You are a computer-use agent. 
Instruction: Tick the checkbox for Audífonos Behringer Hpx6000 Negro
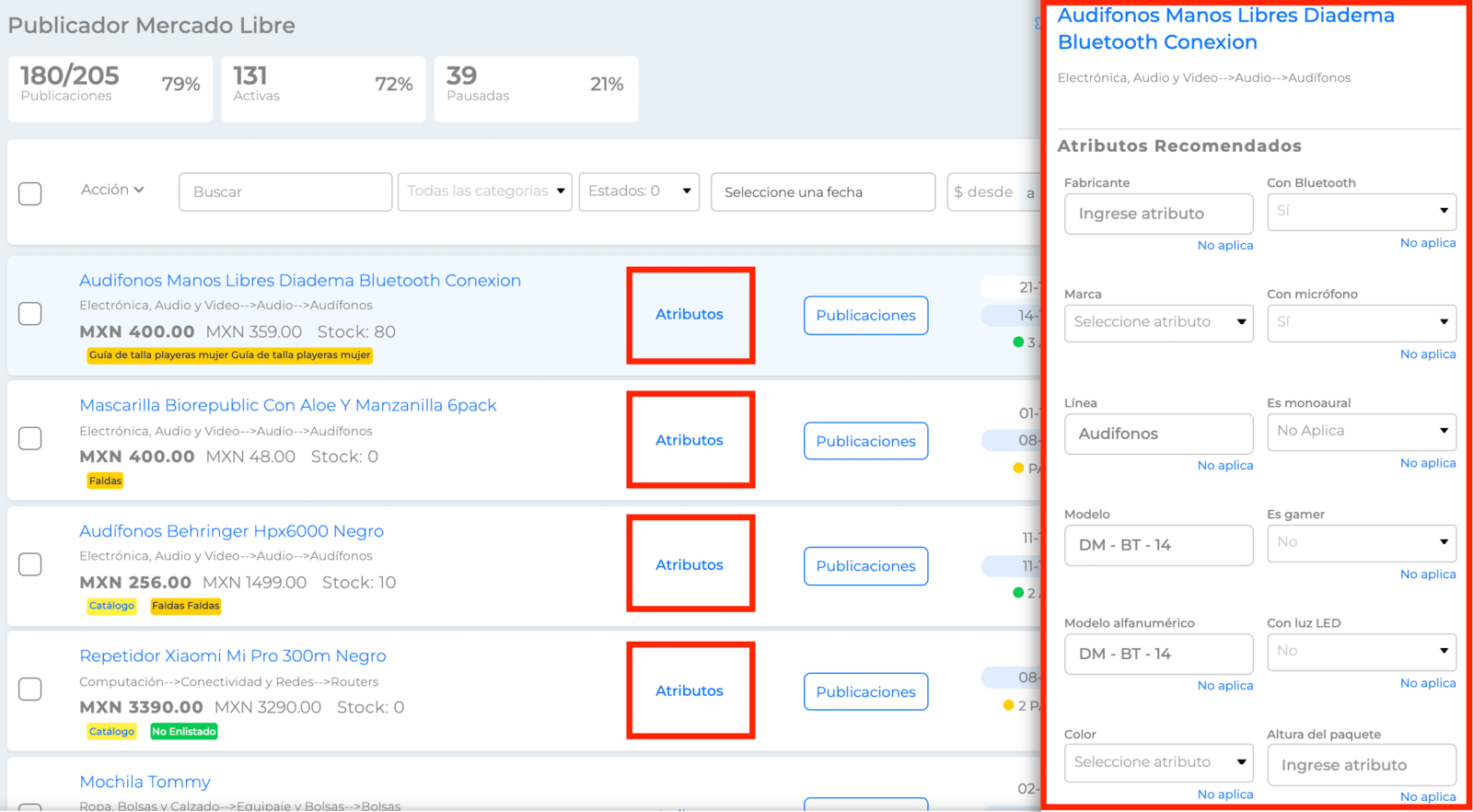pos(30,564)
